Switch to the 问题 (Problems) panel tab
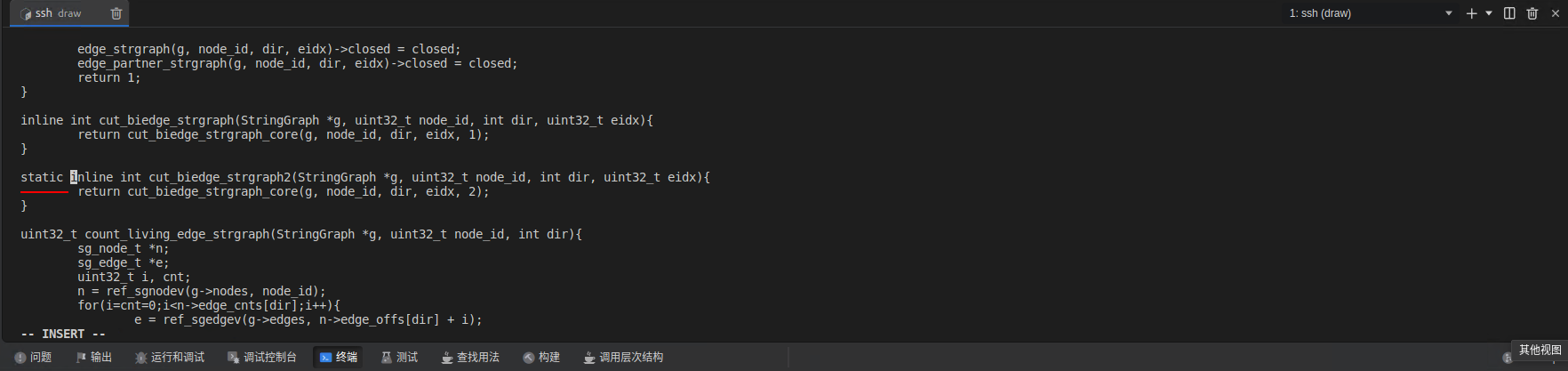 [x=34, y=357]
